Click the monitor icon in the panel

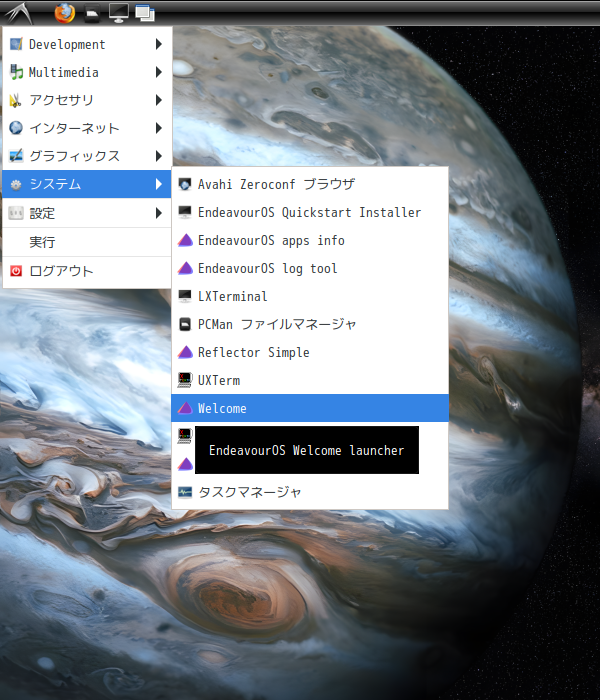(118, 13)
